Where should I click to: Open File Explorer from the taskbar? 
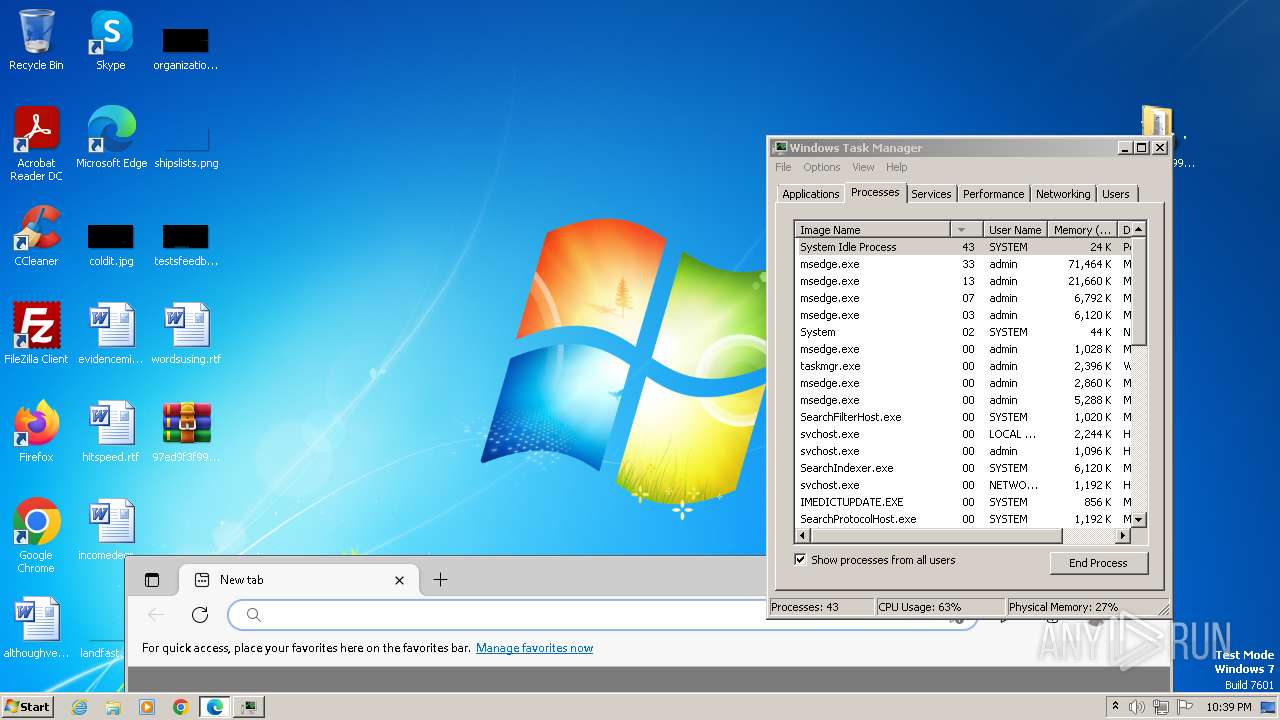pyautogui.click(x=113, y=707)
